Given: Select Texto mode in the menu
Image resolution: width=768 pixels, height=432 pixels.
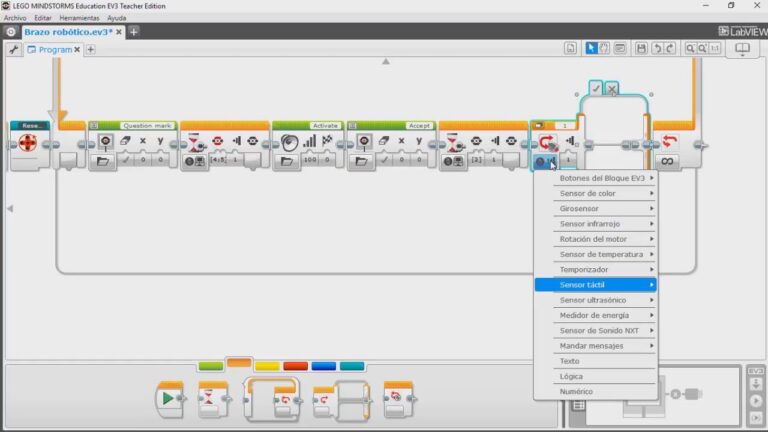Looking at the screenshot, I should click(596, 361).
